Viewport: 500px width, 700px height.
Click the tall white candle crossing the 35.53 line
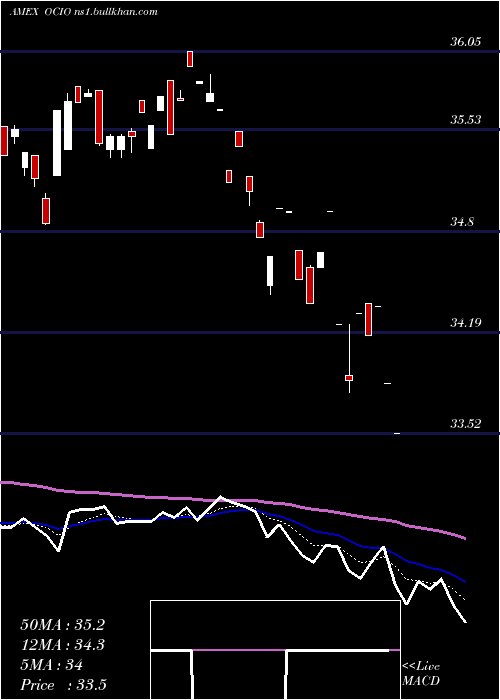pos(57,143)
